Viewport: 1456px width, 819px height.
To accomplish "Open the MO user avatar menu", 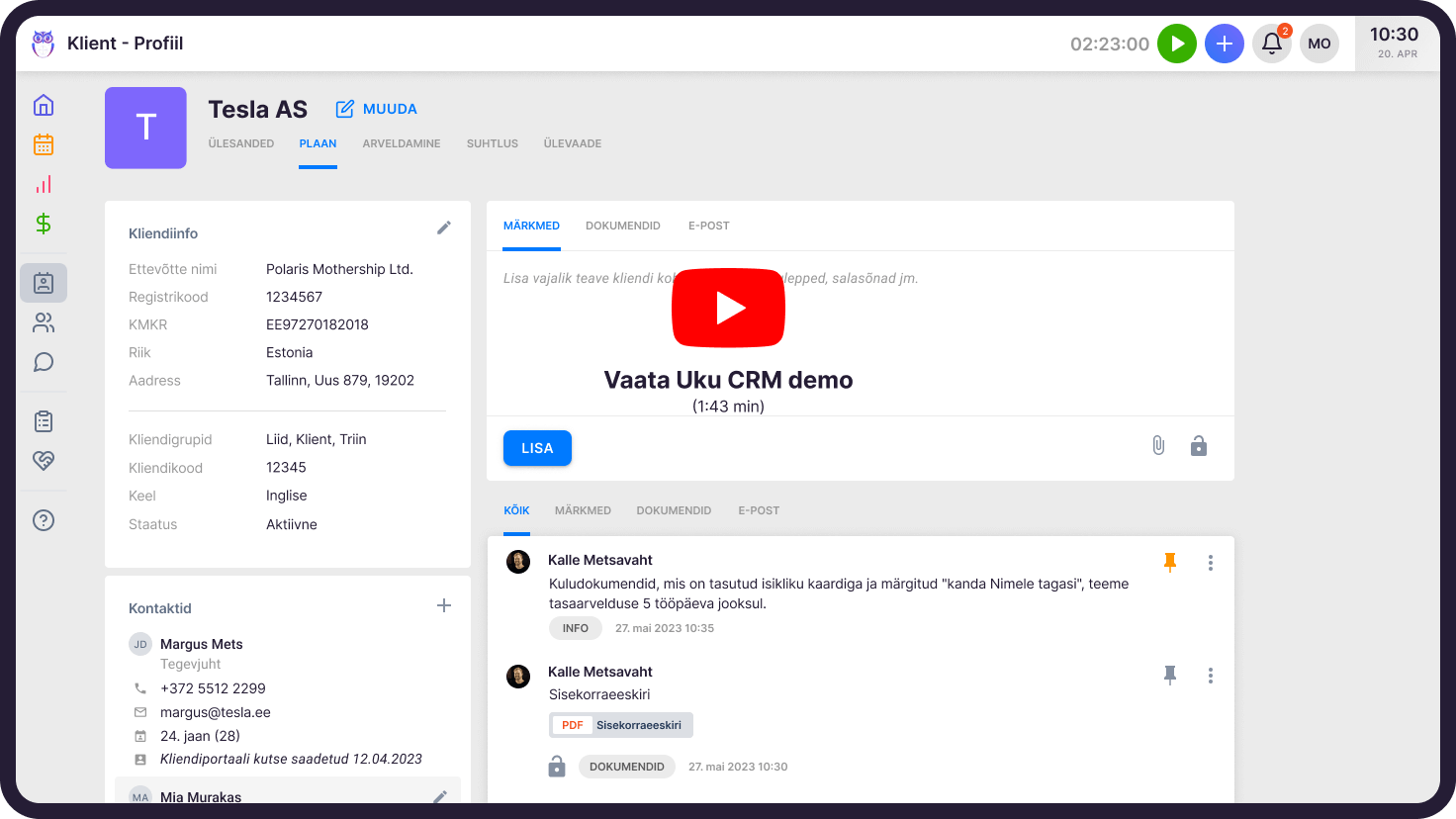I will [x=1319, y=44].
